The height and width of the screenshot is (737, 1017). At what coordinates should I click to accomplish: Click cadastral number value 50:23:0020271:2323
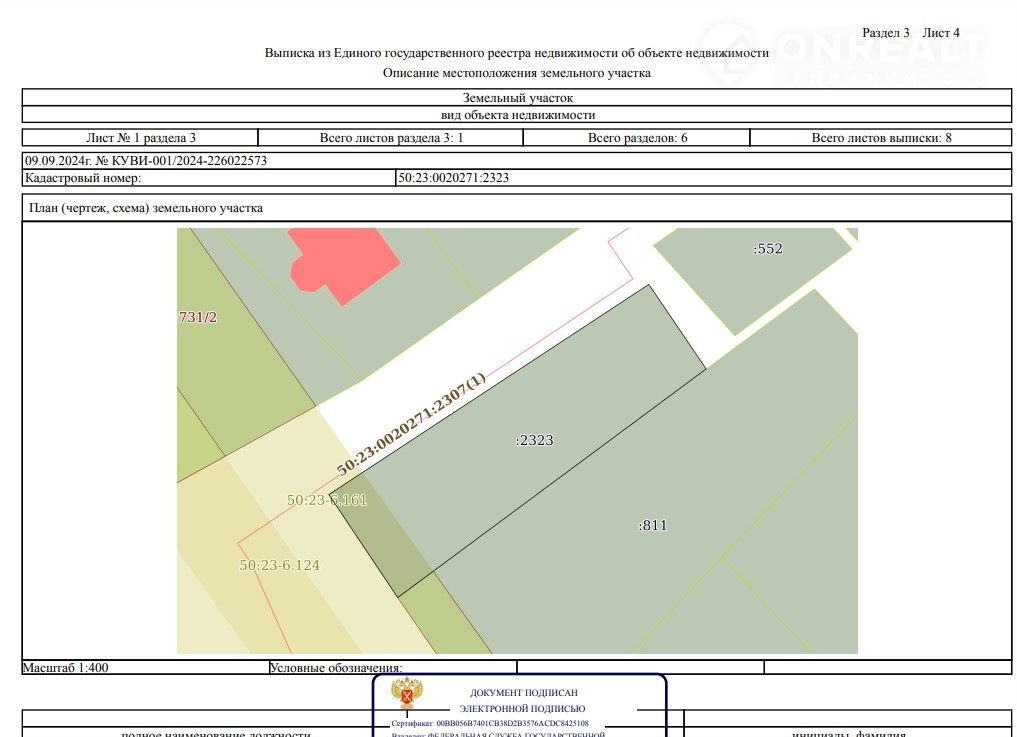coord(454,178)
